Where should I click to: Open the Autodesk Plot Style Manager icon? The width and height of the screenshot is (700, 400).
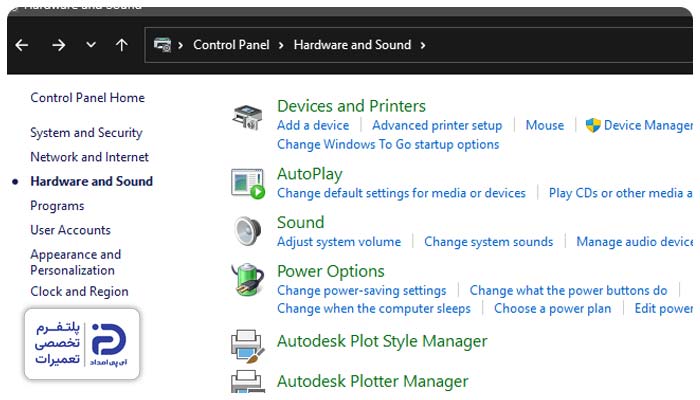point(248,346)
